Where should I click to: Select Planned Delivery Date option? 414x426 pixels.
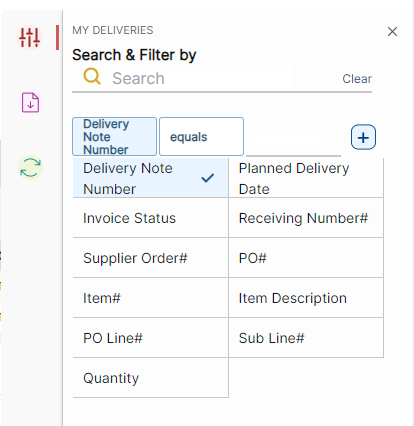point(306,178)
